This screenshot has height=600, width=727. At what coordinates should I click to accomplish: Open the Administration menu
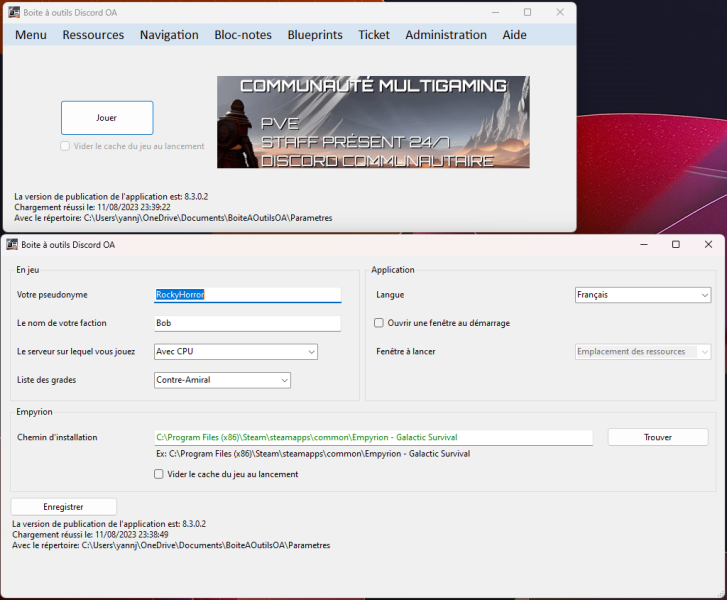click(446, 35)
